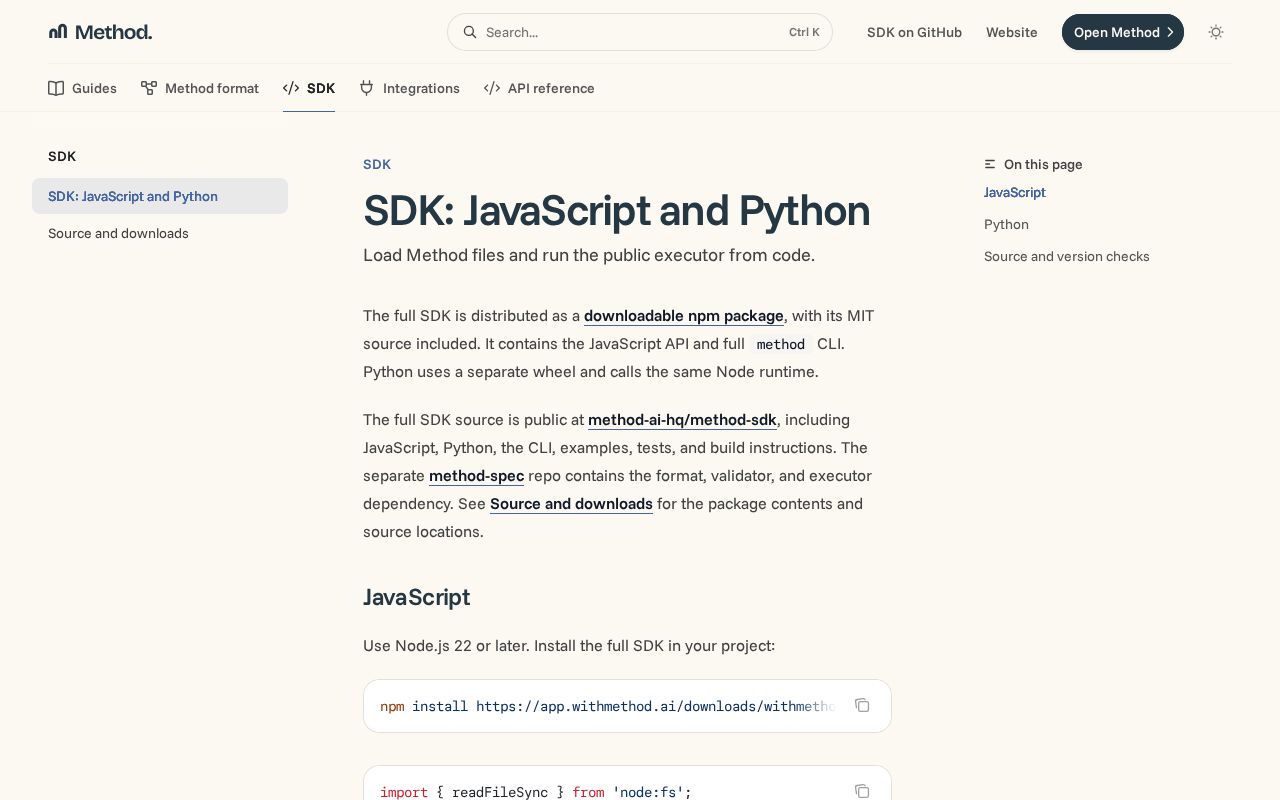Open the downloadable npm package link
This screenshot has width=1280, height=800.
[x=684, y=316]
